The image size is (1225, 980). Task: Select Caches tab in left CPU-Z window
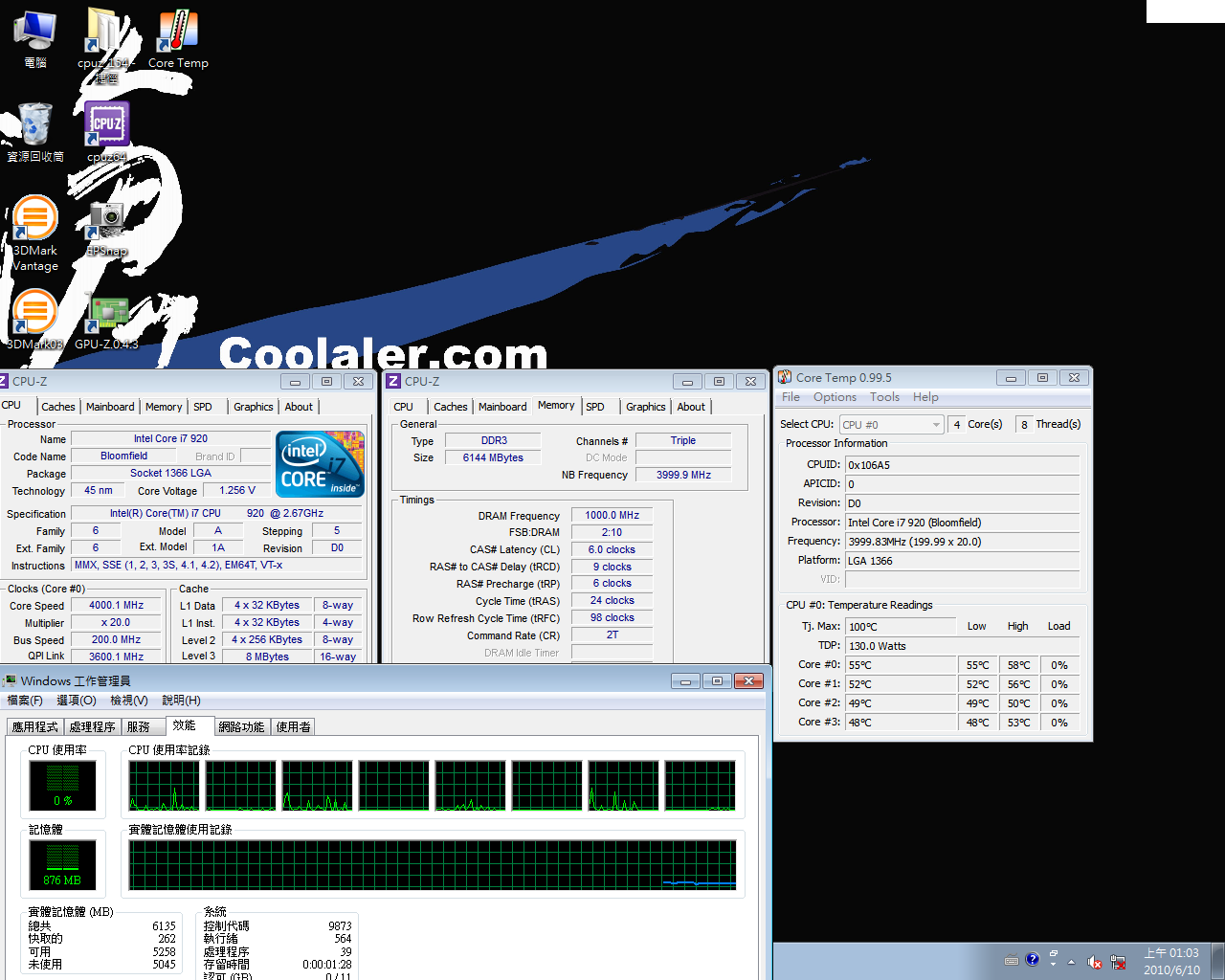[x=57, y=407]
